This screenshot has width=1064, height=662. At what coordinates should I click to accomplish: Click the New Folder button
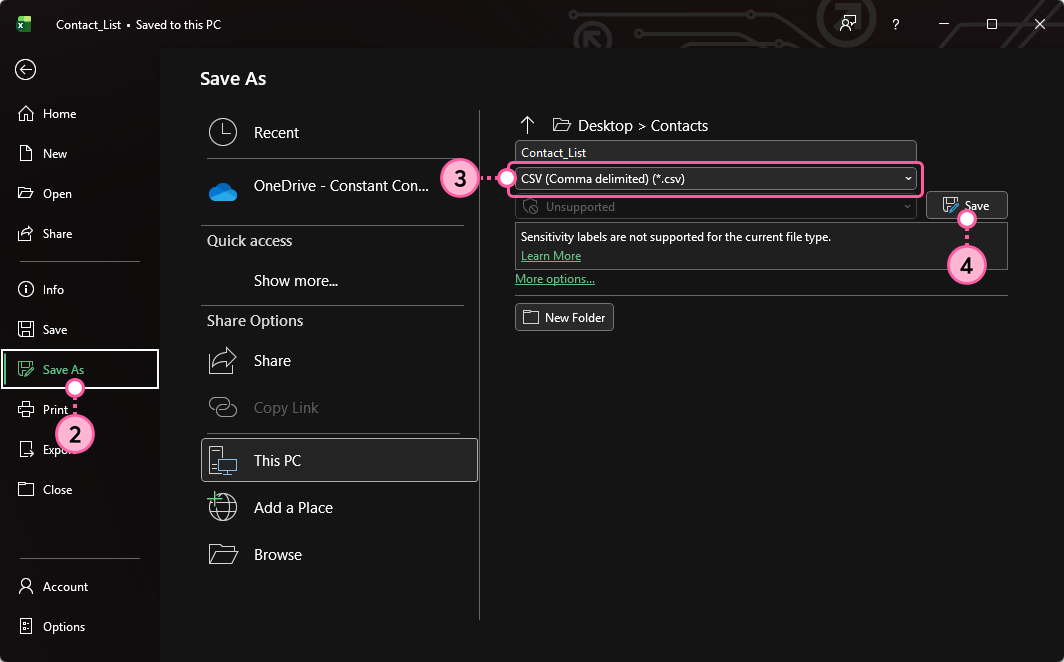pos(564,317)
